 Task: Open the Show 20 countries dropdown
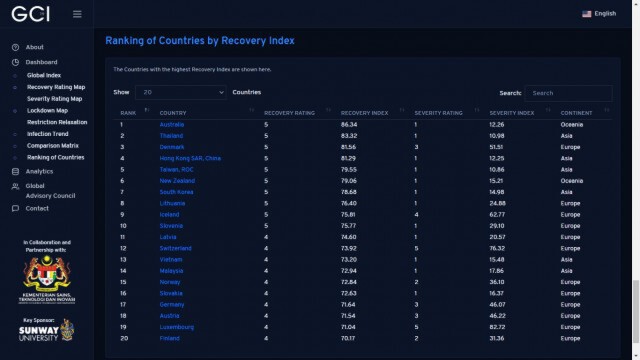tap(181, 93)
